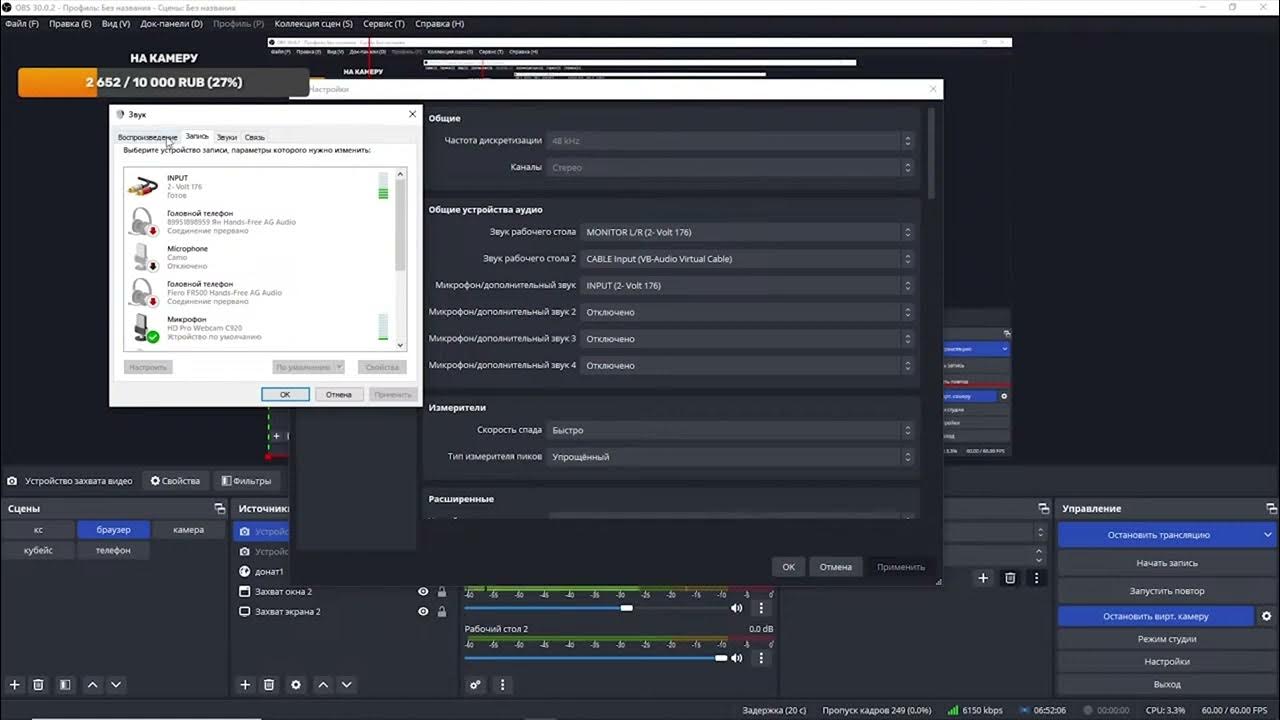
Task: Open Микрофон/дополнительный звук 3 dropdown
Action: pos(748,339)
